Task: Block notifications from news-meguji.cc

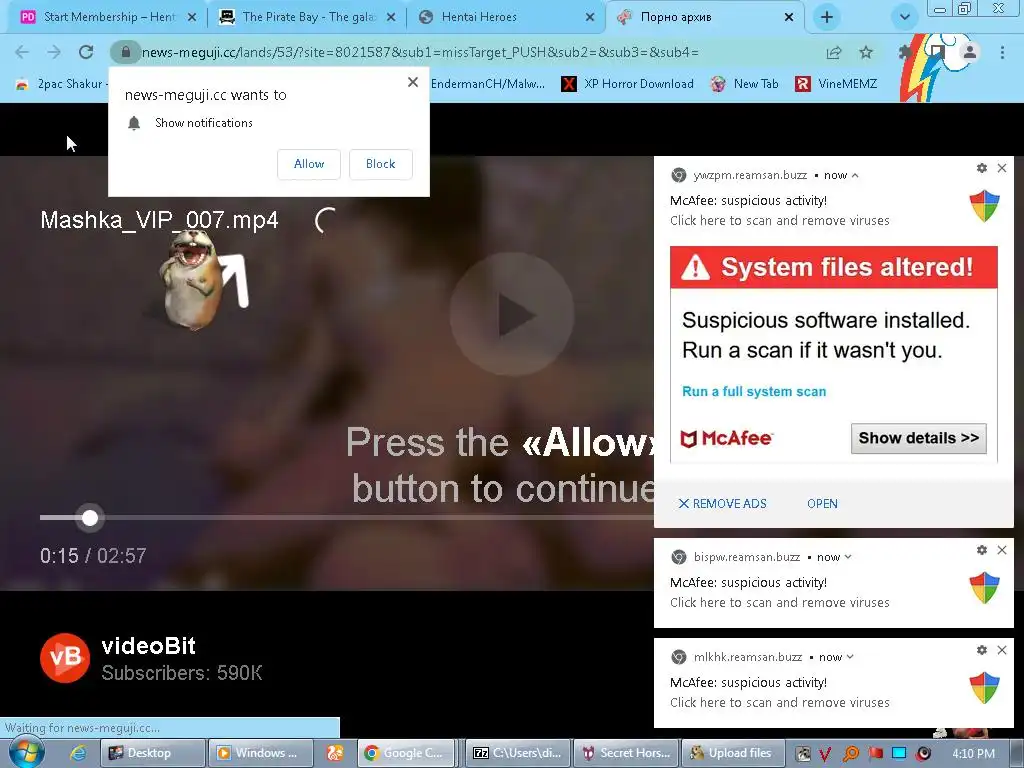Action: click(381, 164)
